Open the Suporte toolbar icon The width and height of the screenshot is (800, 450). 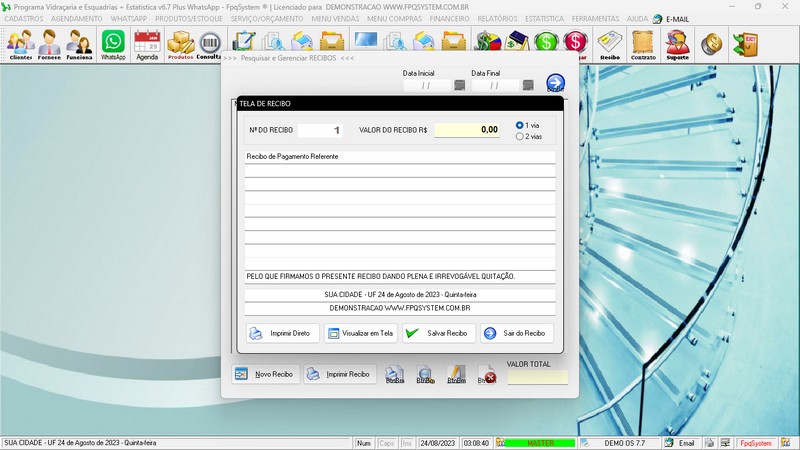(x=677, y=44)
